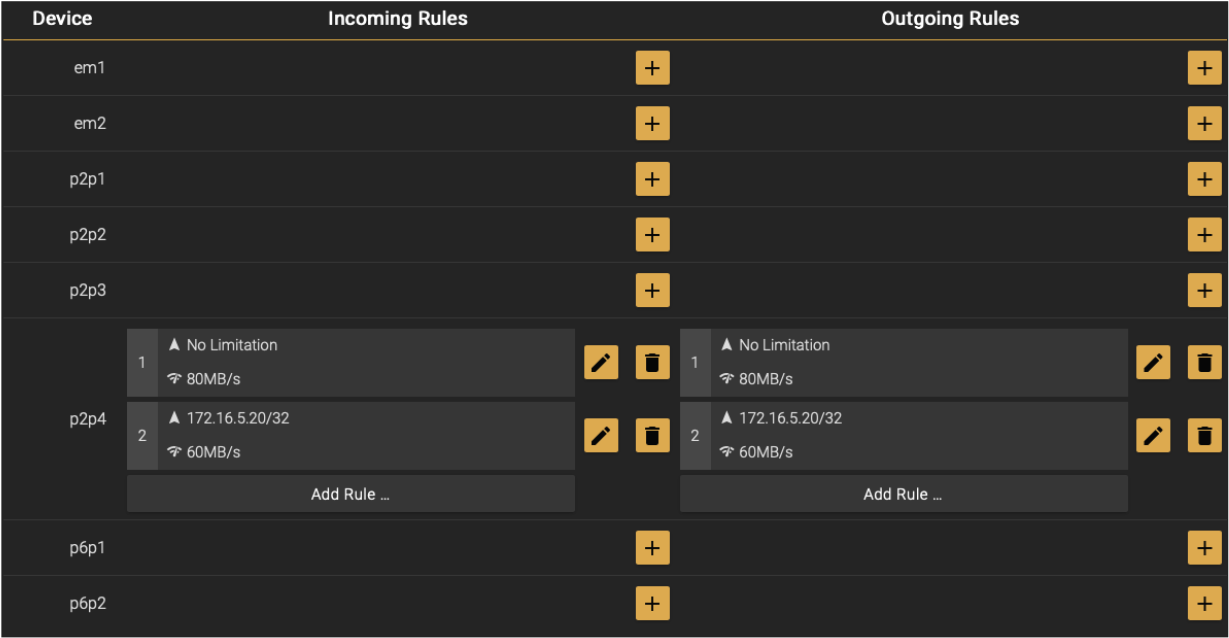The width and height of the screenshot is (1229, 638).
Task: Add an outgoing rule for p2p2
Action: click(x=1204, y=235)
